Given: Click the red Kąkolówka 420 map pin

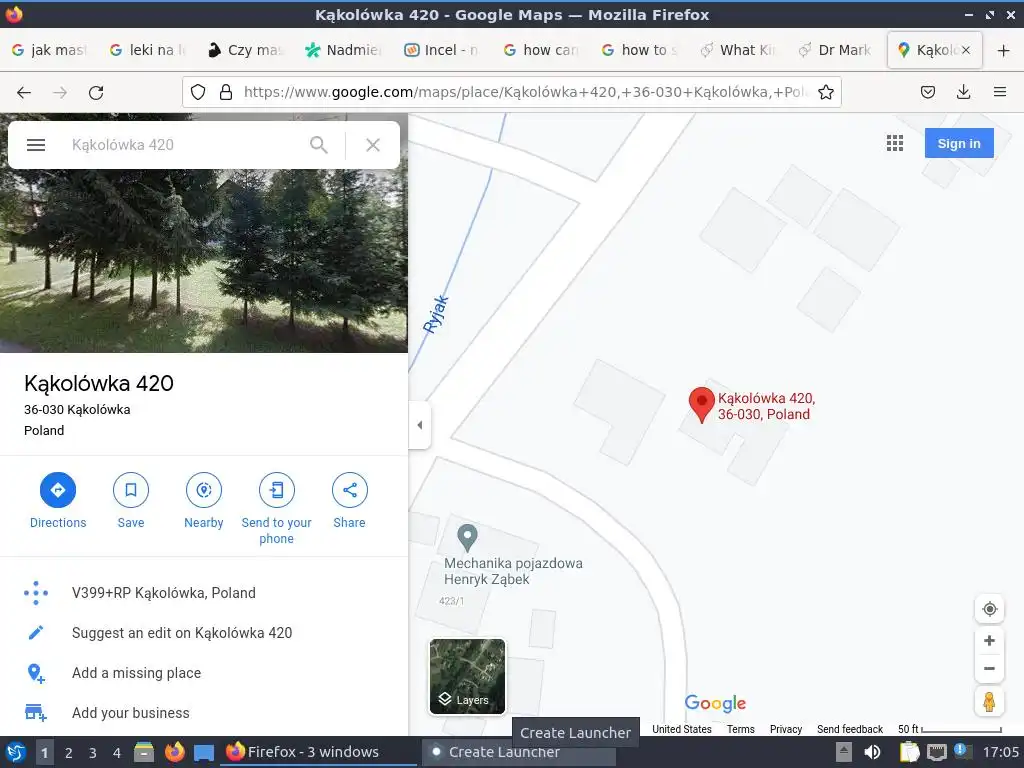Looking at the screenshot, I should point(702,405).
